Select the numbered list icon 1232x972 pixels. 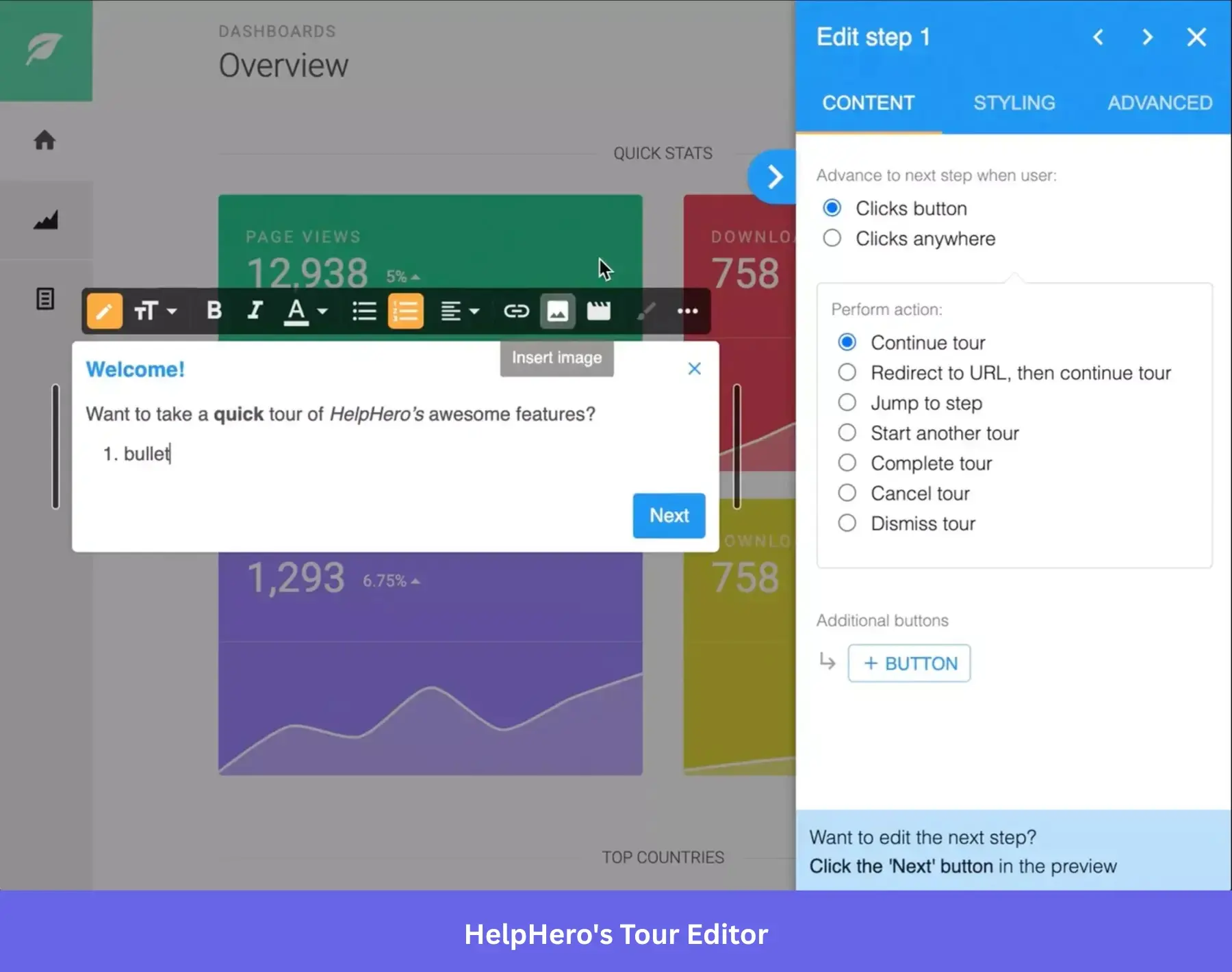coord(406,311)
